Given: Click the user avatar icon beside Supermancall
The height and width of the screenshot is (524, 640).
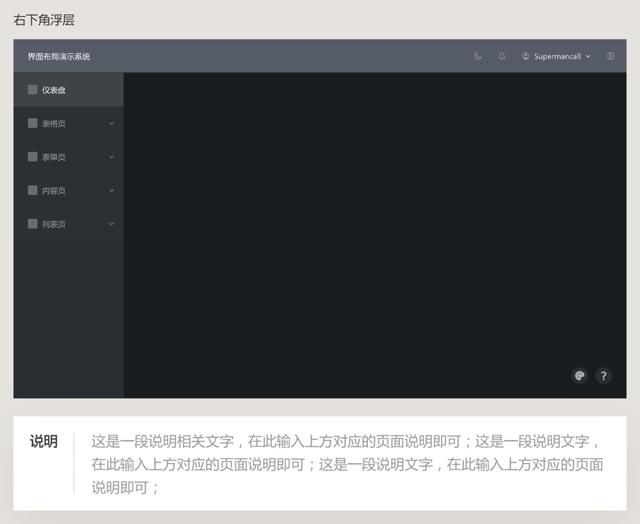Looking at the screenshot, I should pos(525,56).
